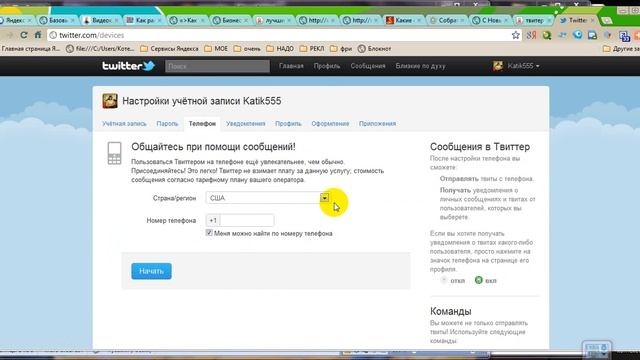Click the Twitter search field
The image size is (640, 360).
(x=217, y=66)
